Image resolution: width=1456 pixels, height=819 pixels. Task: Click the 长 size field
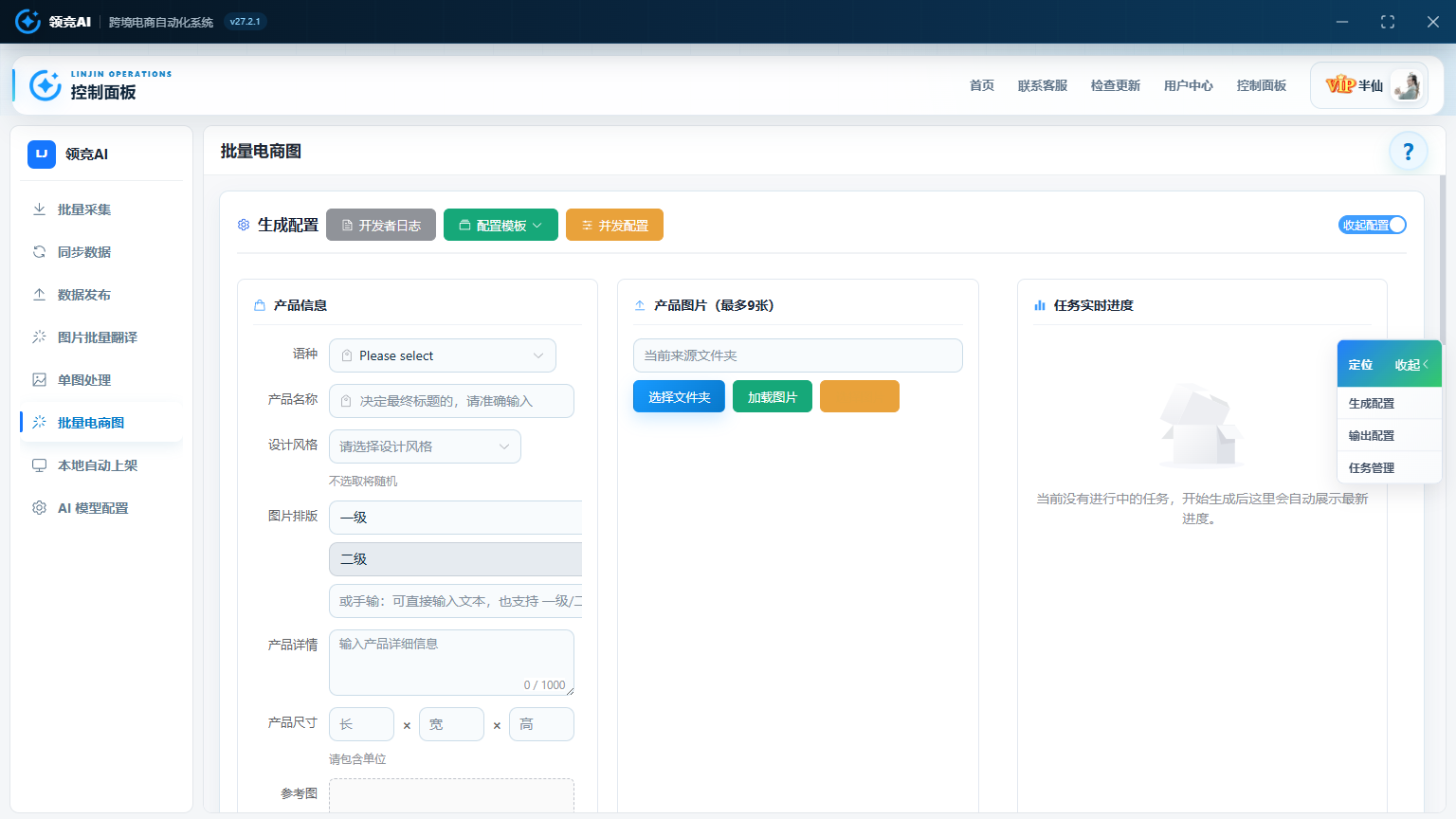[361, 724]
